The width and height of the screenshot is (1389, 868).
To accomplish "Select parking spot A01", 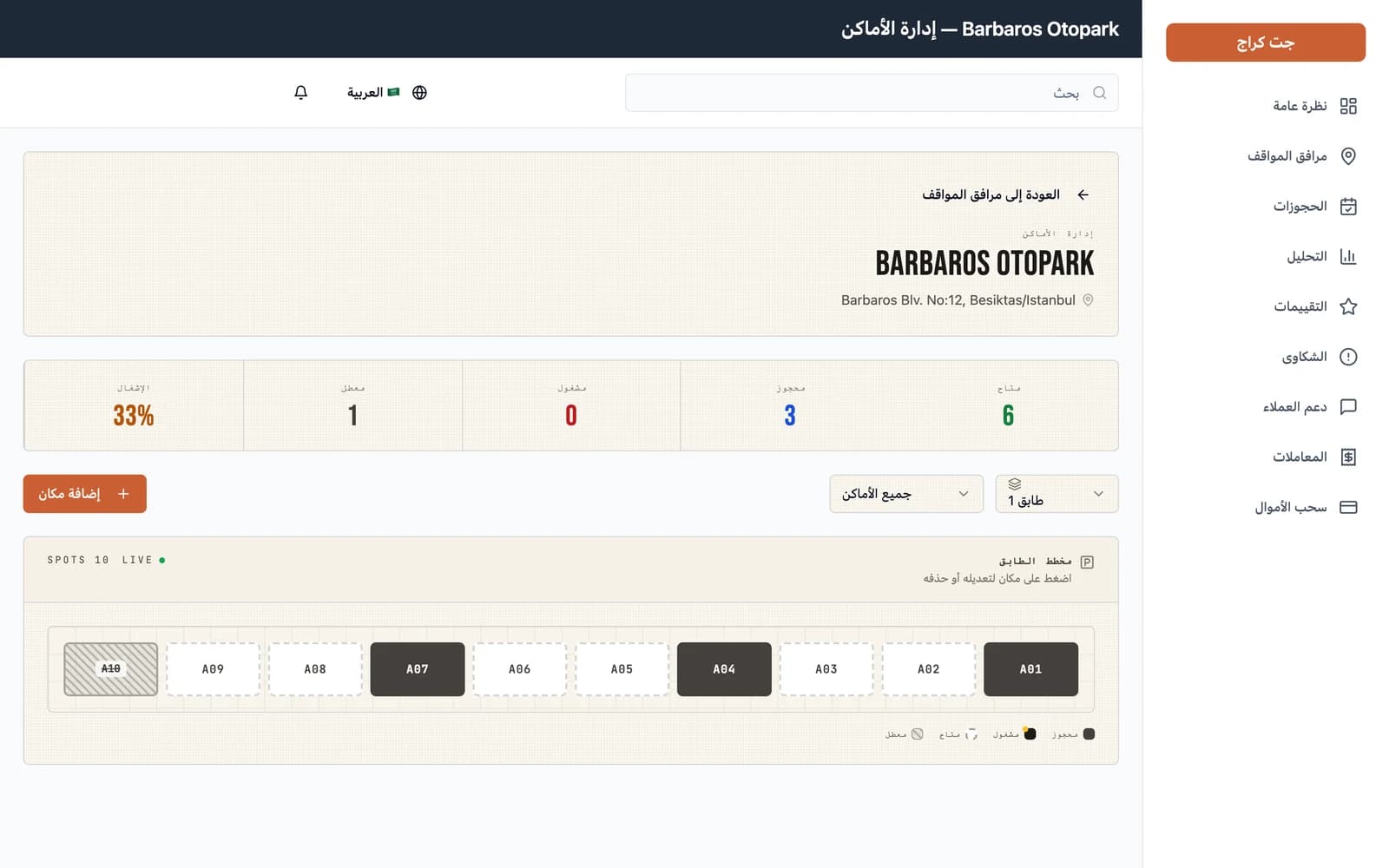I will 1030,669.
